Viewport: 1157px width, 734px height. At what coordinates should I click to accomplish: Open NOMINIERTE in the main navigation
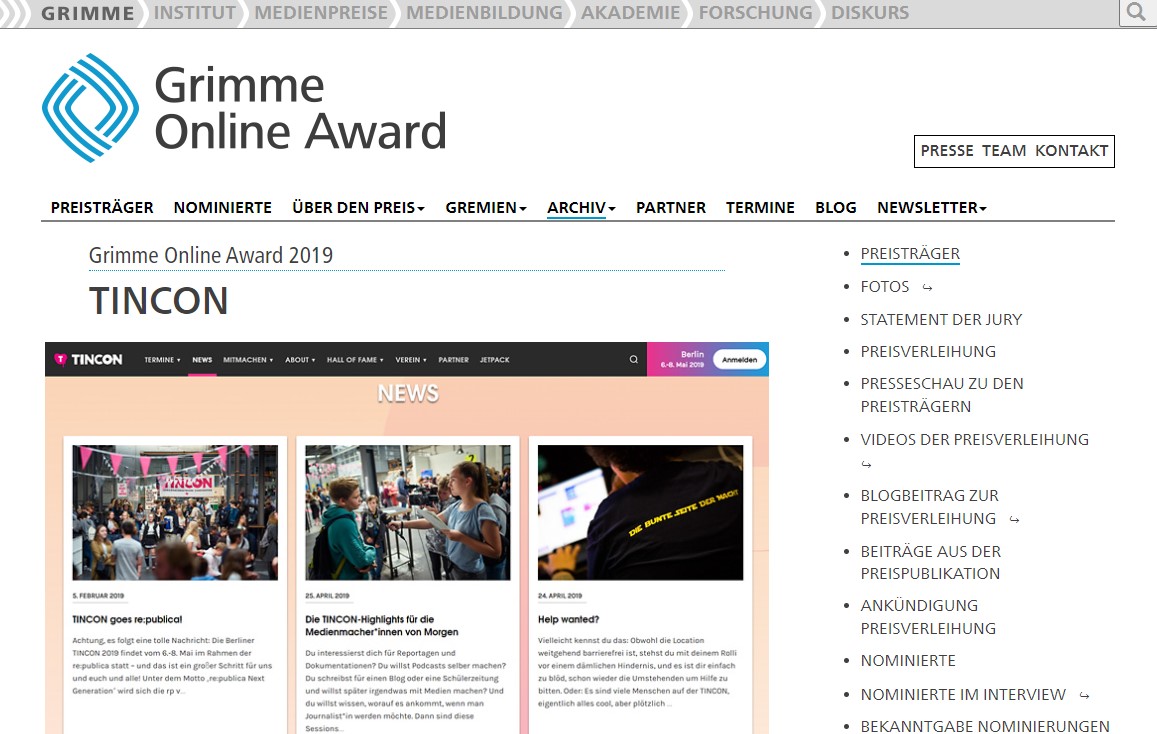[x=223, y=208]
